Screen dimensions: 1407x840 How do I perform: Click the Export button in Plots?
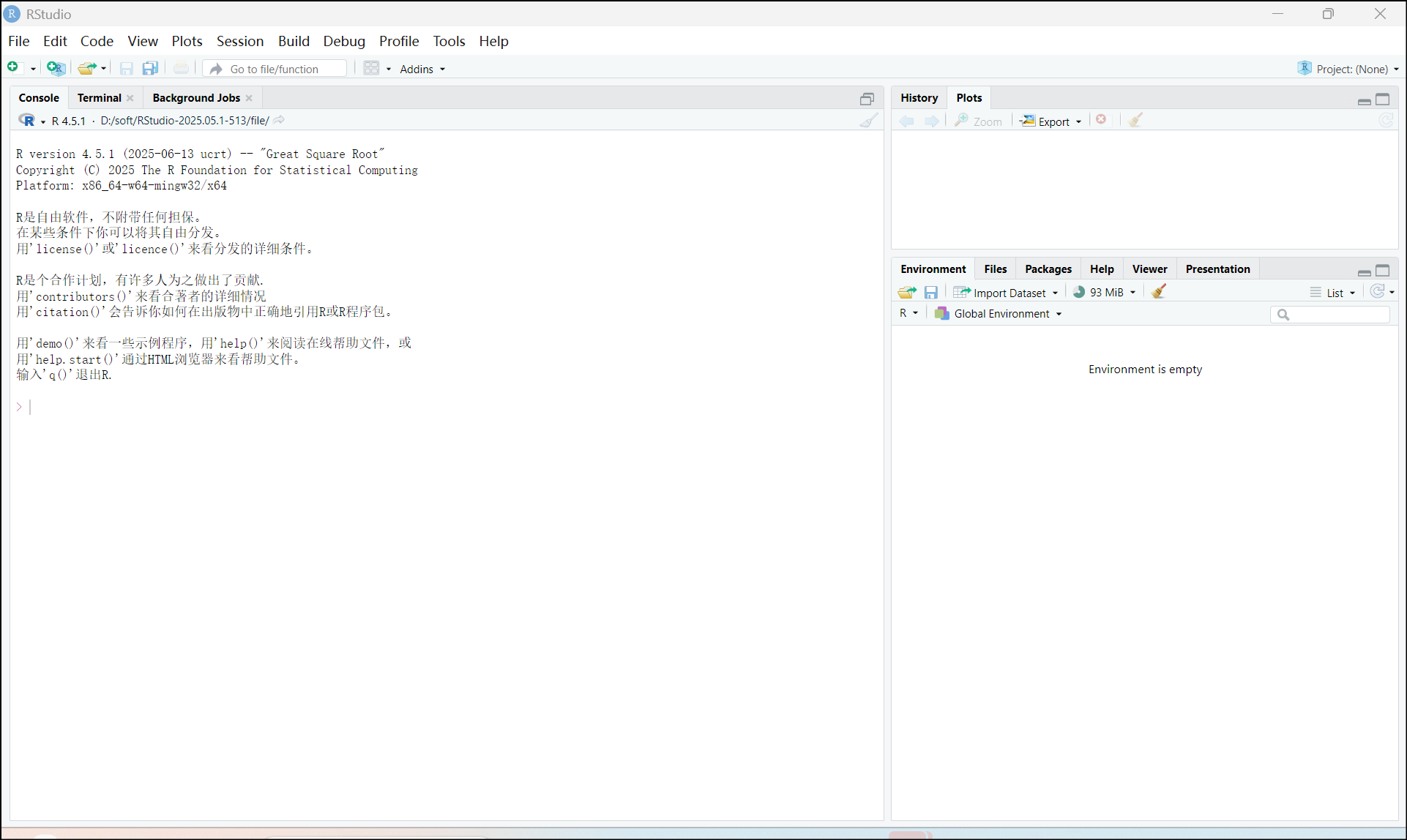[x=1051, y=121]
